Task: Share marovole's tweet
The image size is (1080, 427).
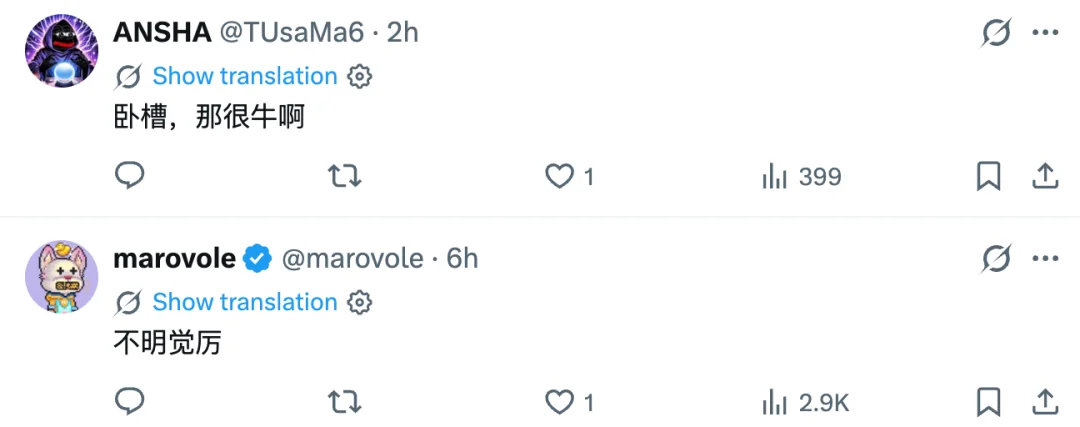Action: pos(1044,402)
